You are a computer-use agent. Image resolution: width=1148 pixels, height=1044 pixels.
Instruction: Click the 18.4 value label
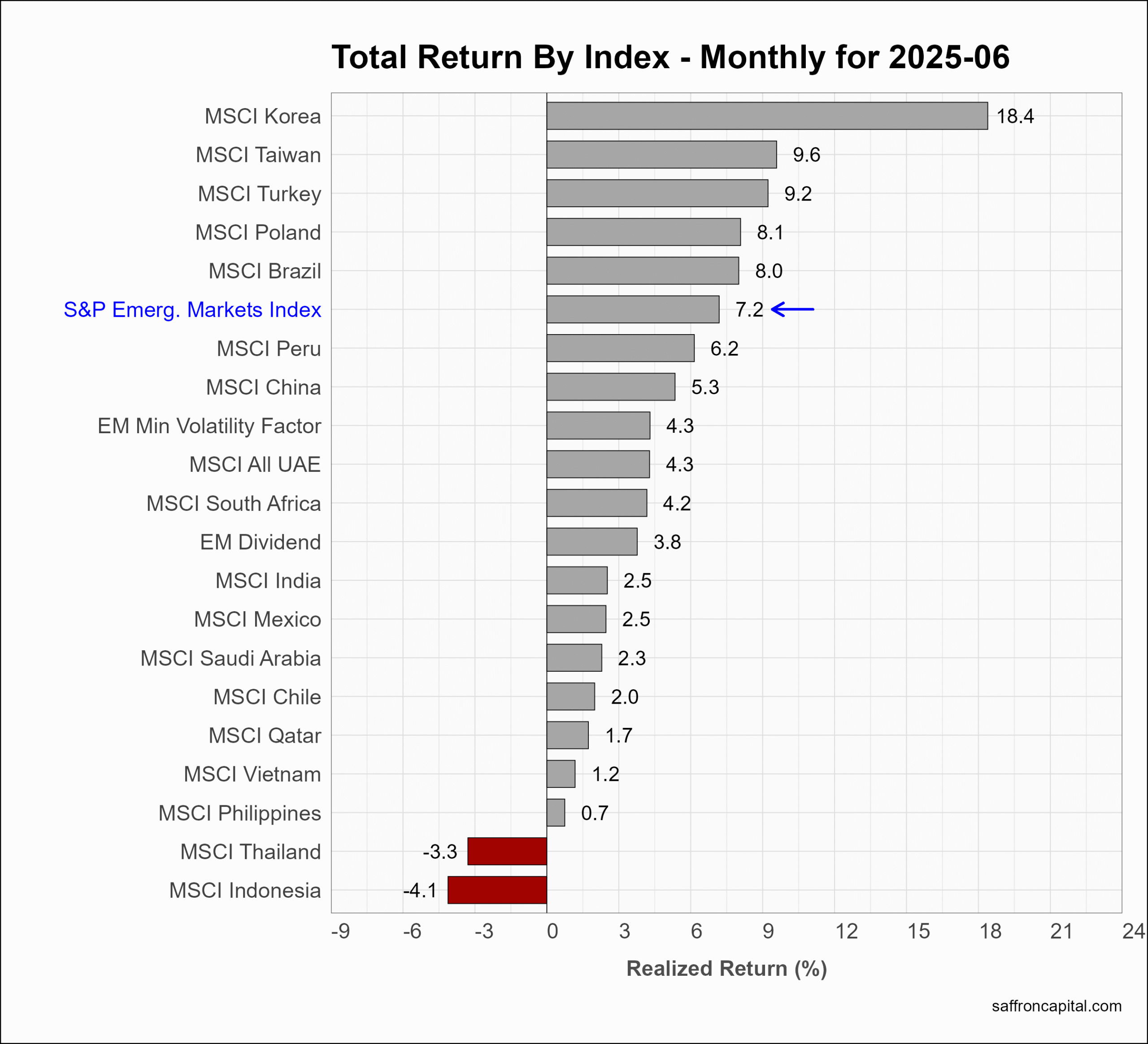[x=1015, y=116]
